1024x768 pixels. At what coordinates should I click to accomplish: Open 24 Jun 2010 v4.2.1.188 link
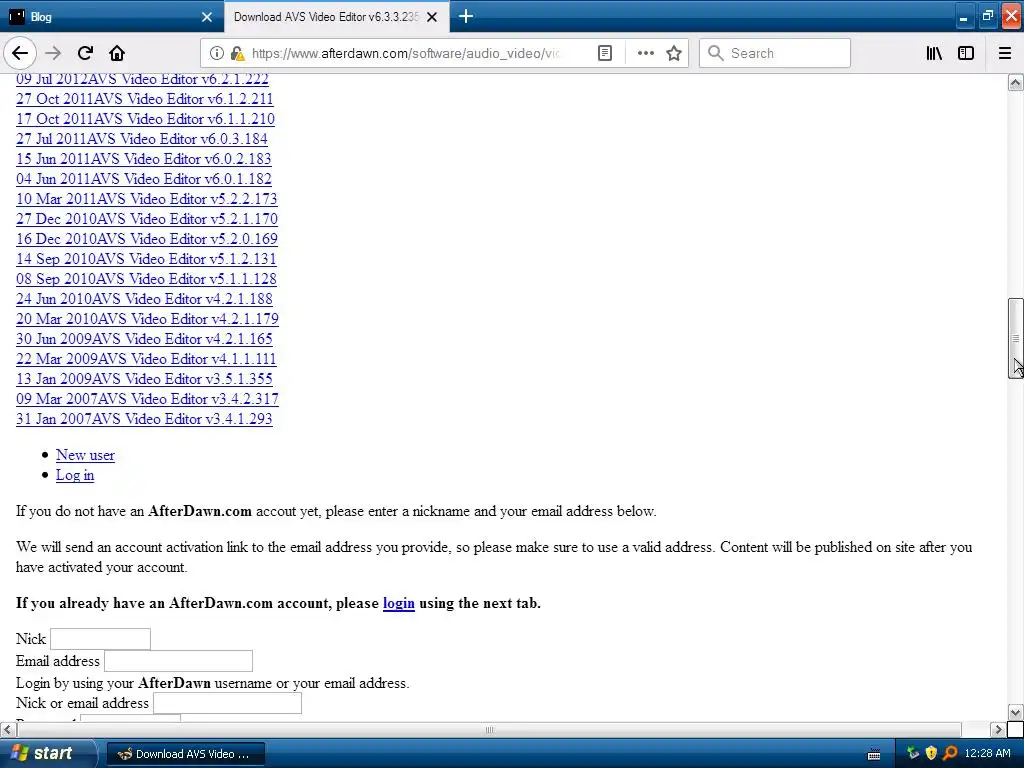(144, 299)
